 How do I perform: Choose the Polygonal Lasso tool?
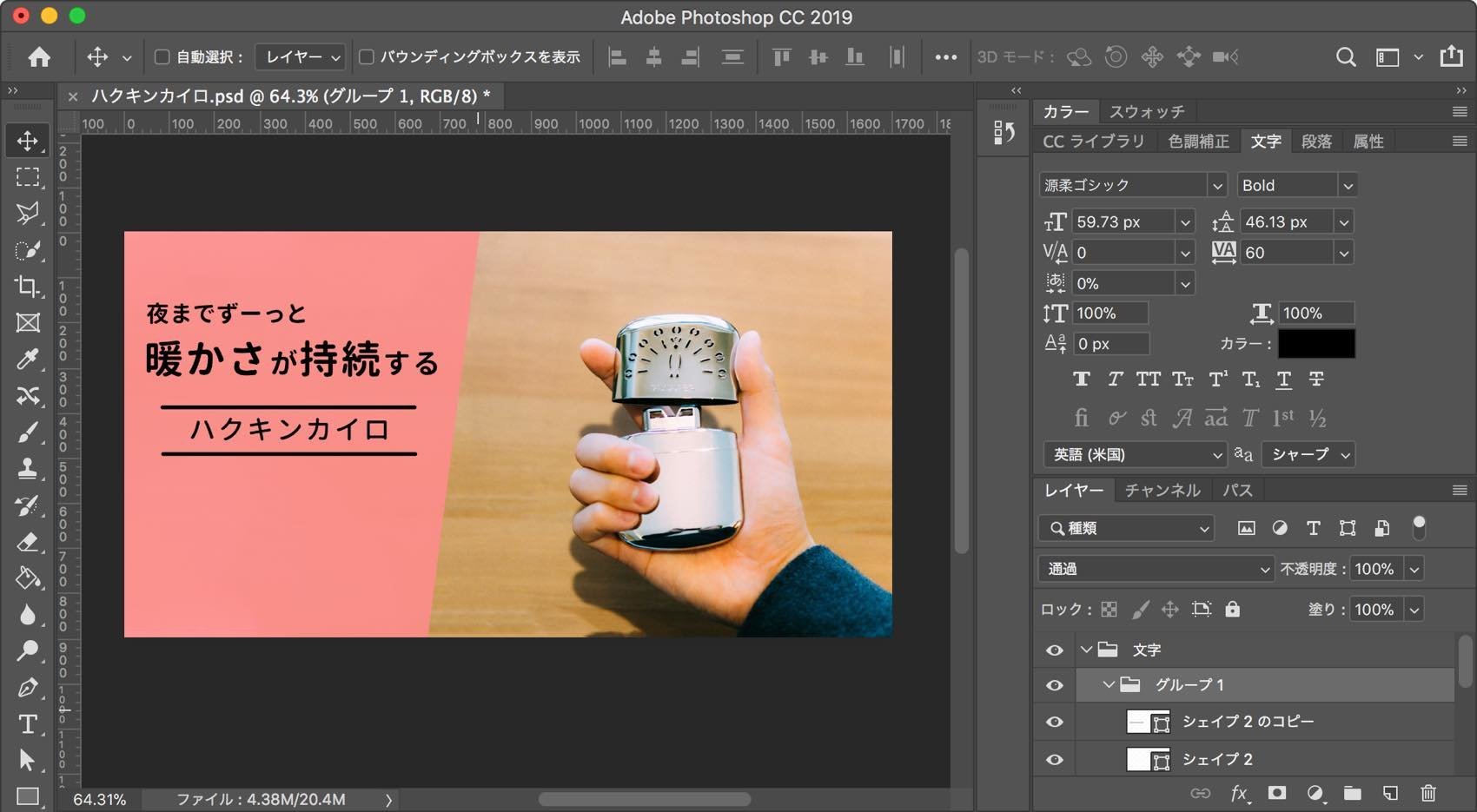pyautogui.click(x=28, y=214)
